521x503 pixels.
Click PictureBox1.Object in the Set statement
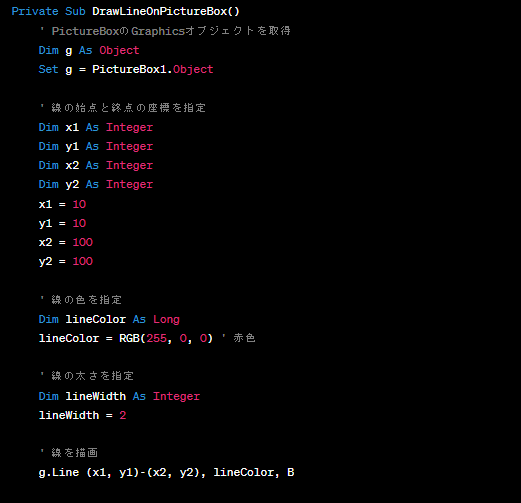click(x=153, y=69)
